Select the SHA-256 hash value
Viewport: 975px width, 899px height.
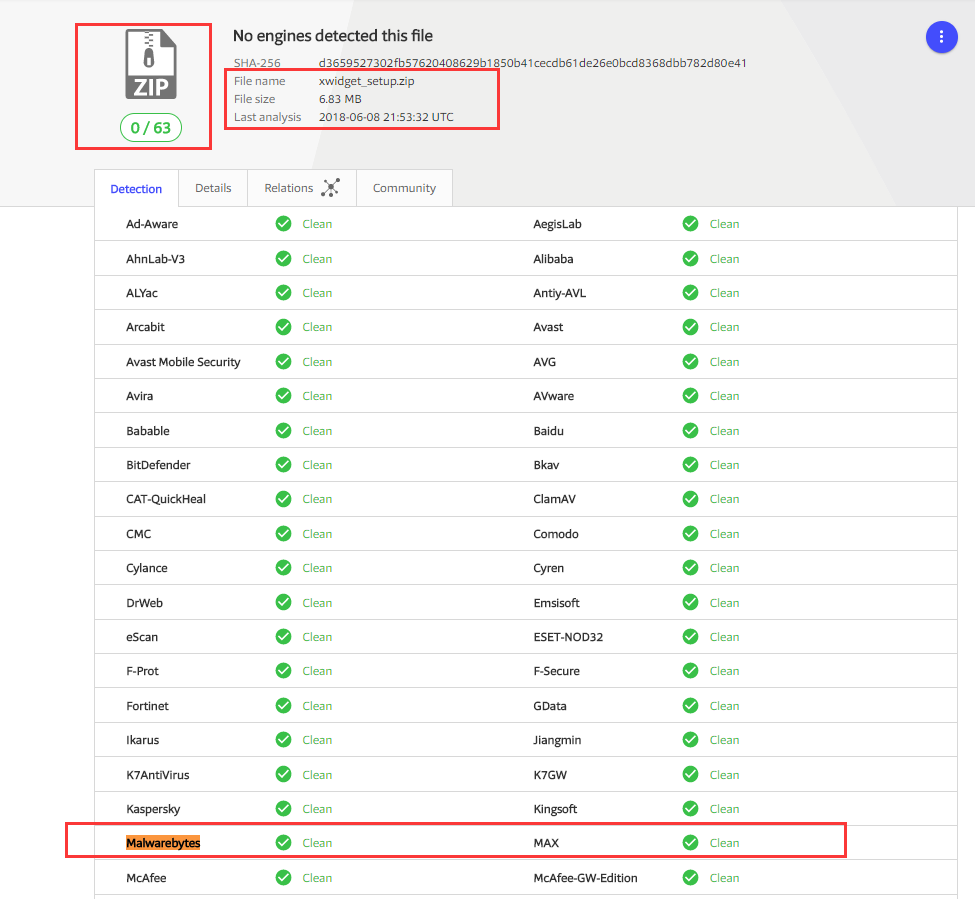click(x=532, y=63)
